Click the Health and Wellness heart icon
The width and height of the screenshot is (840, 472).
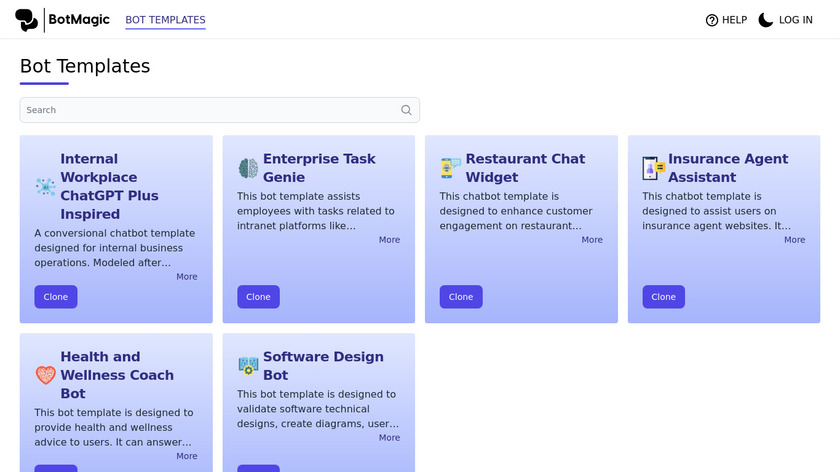tap(46, 375)
